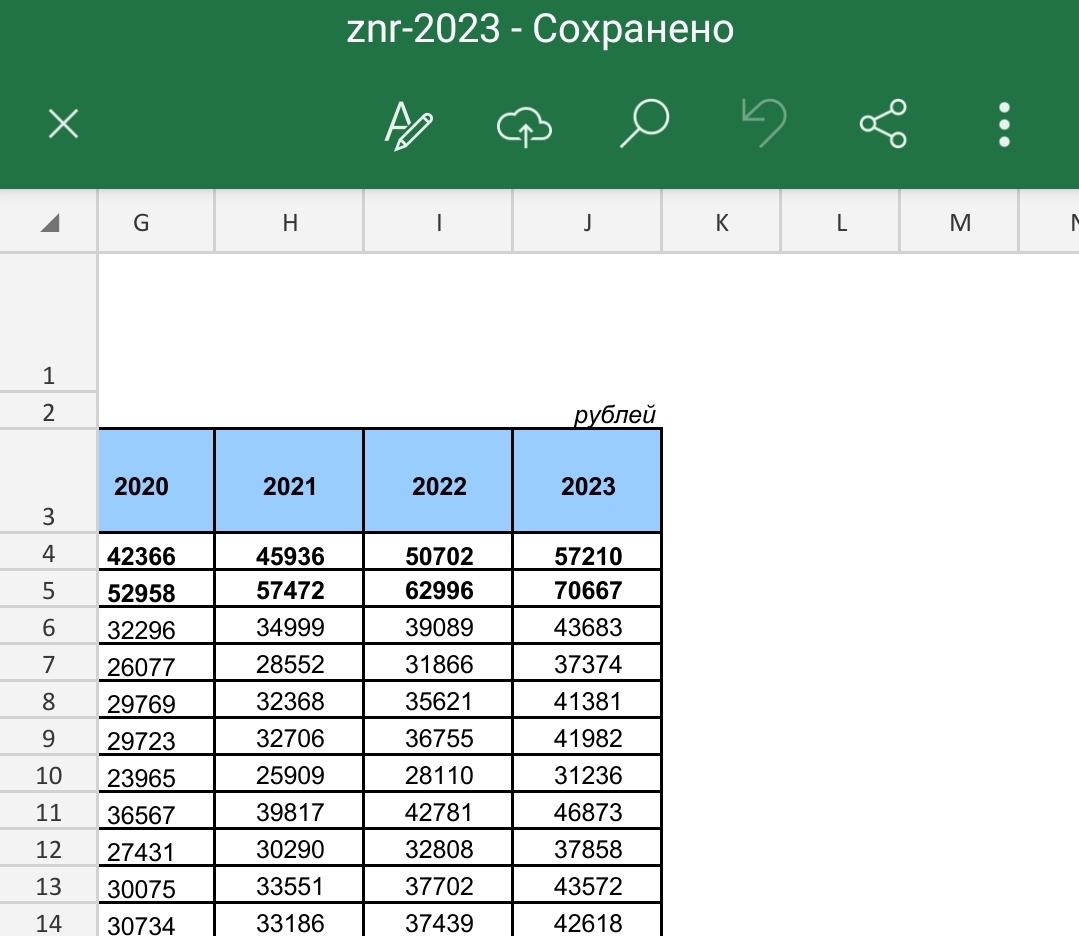Open search with the magnifier icon

[x=643, y=125]
